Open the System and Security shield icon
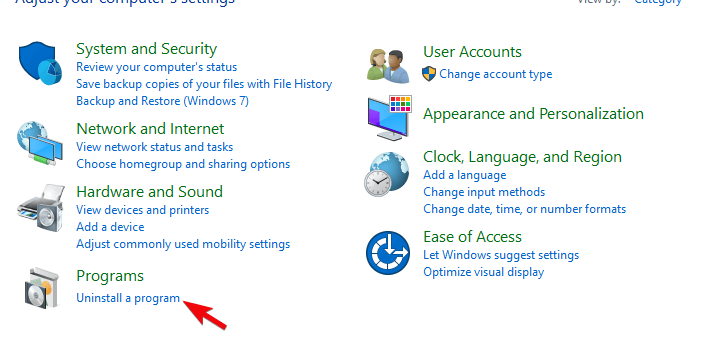The height and width of the screenshot is (360, 720). click(x=40, y=63)
